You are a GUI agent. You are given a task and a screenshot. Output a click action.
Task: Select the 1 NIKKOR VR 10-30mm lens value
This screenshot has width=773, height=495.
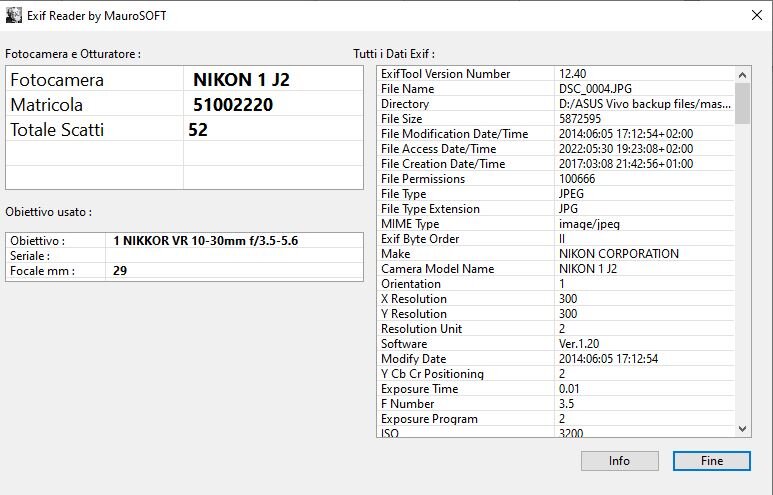206,241
